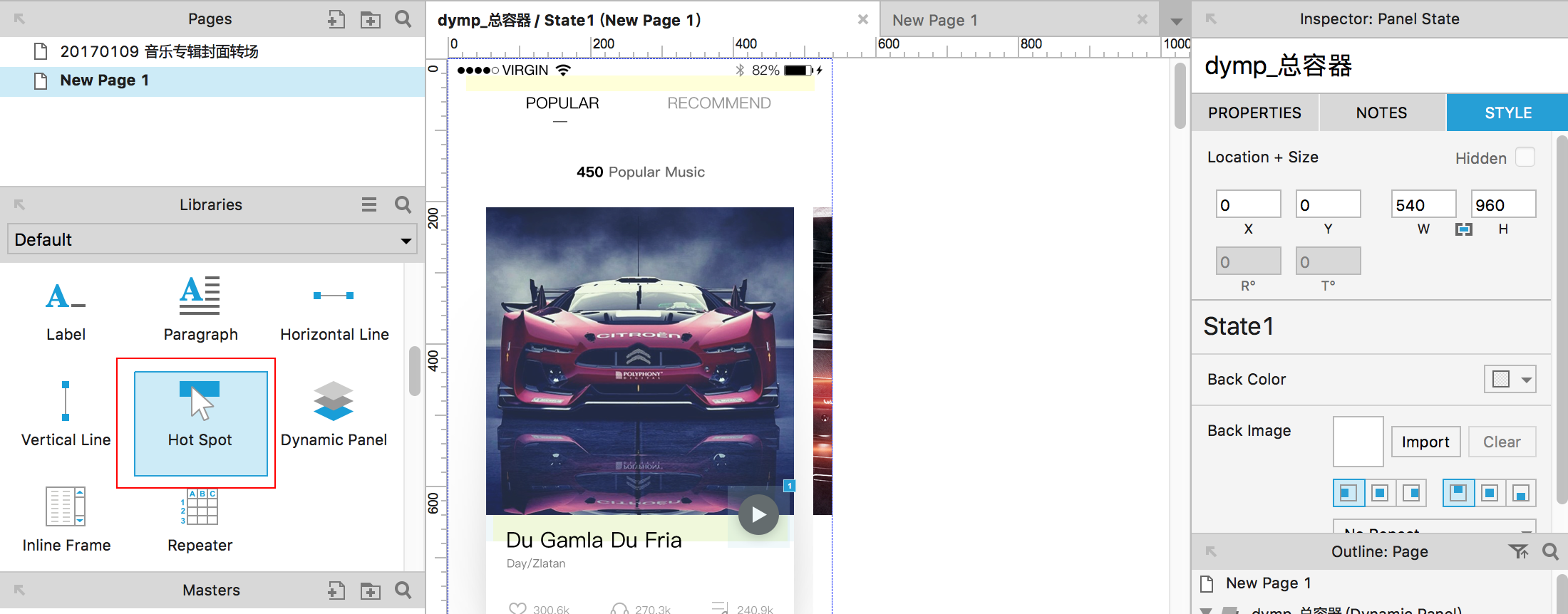1568x614 pixels.
Task: Pop out the Libraries panel arrow
Action: pos(19,204)
